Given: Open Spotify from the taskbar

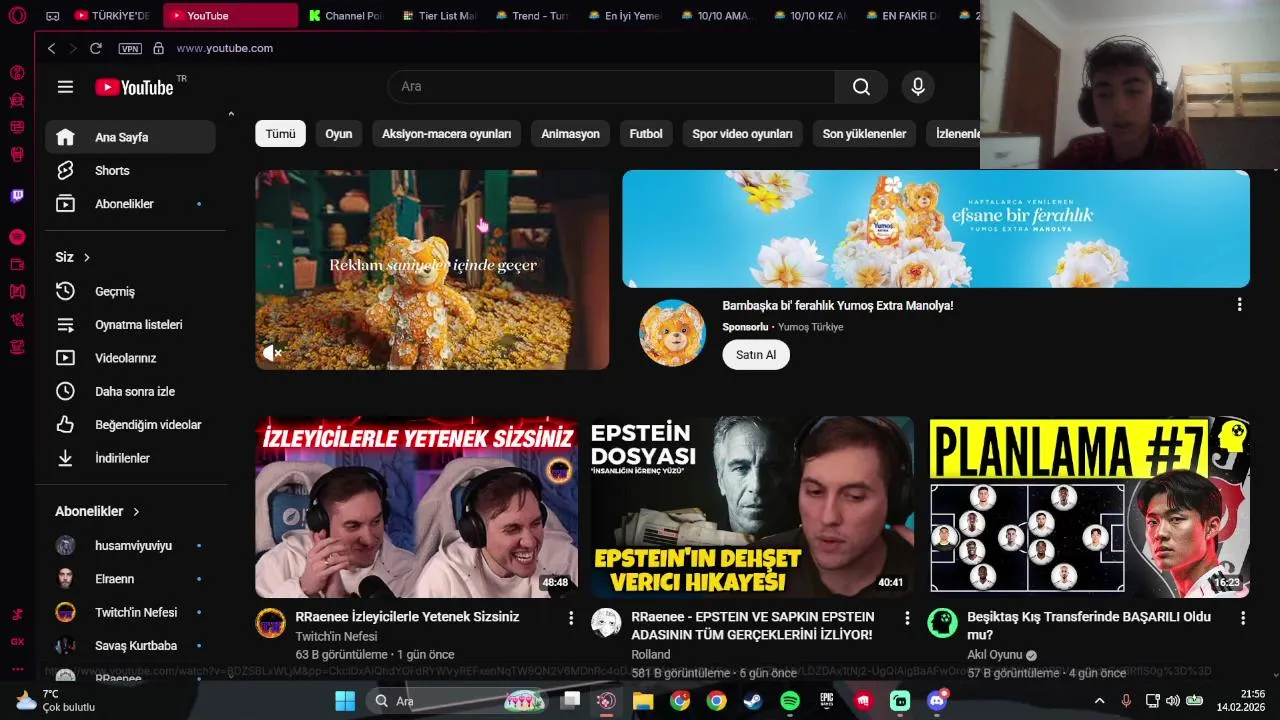Looking at the screenshot, I should 790,701.
